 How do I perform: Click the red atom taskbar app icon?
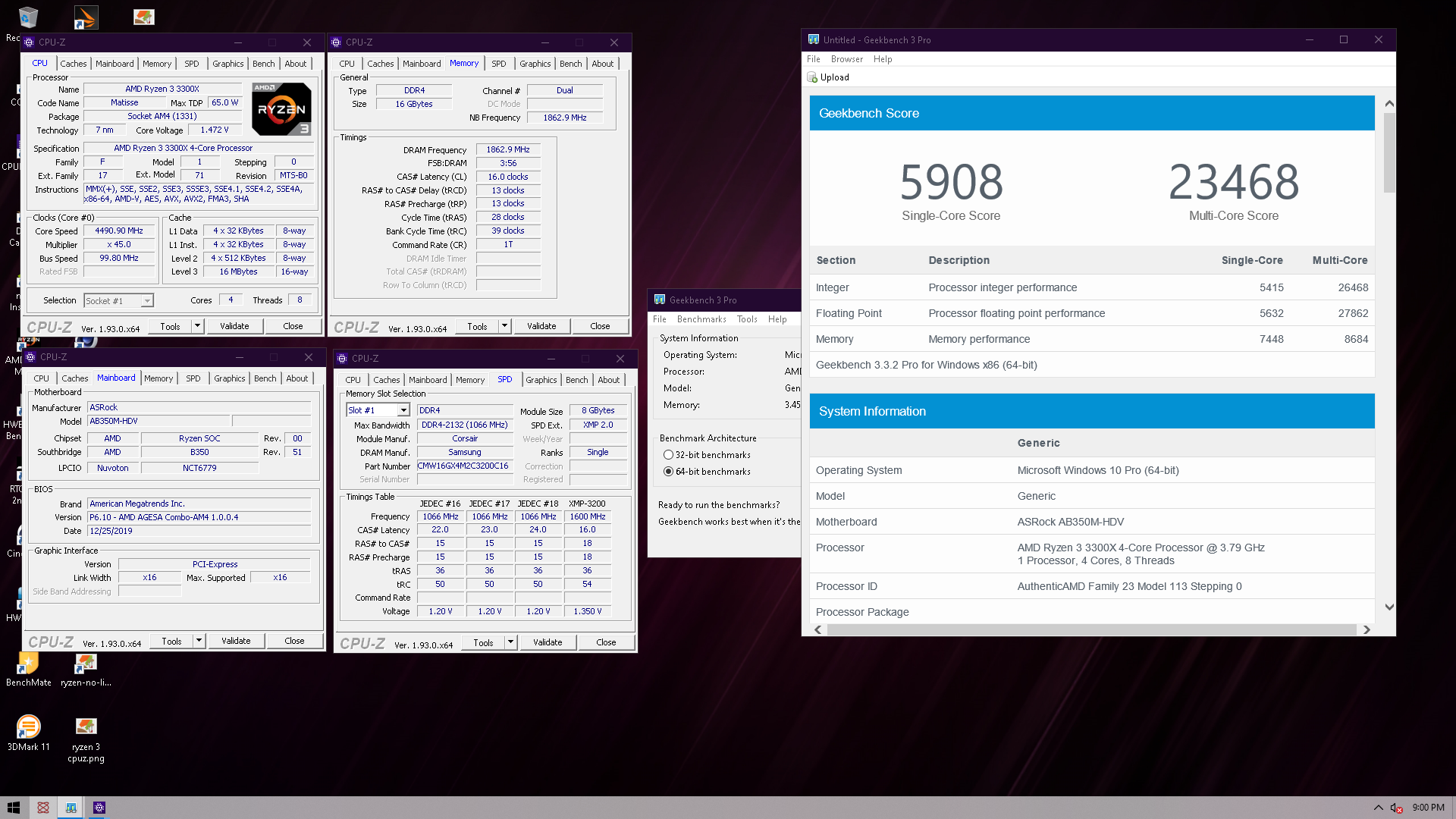click(43, 808)
